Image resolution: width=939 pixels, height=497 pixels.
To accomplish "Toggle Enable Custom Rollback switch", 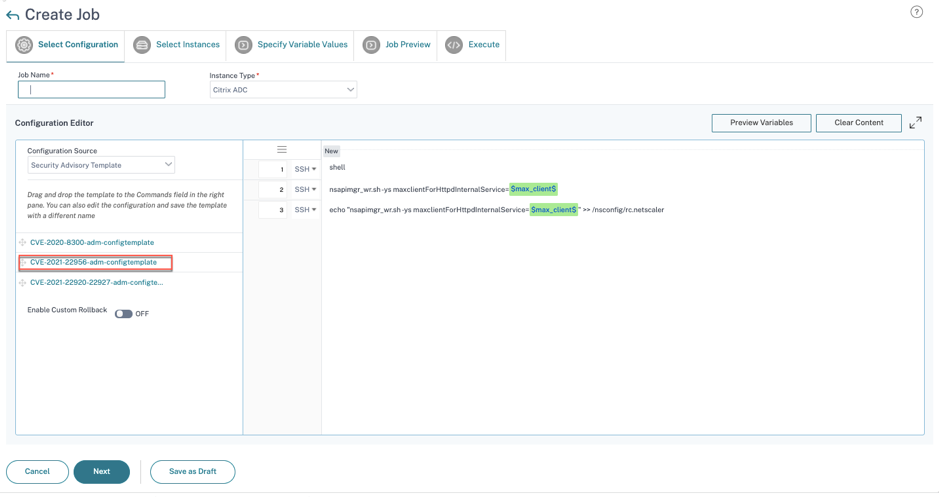I will 123,314.
